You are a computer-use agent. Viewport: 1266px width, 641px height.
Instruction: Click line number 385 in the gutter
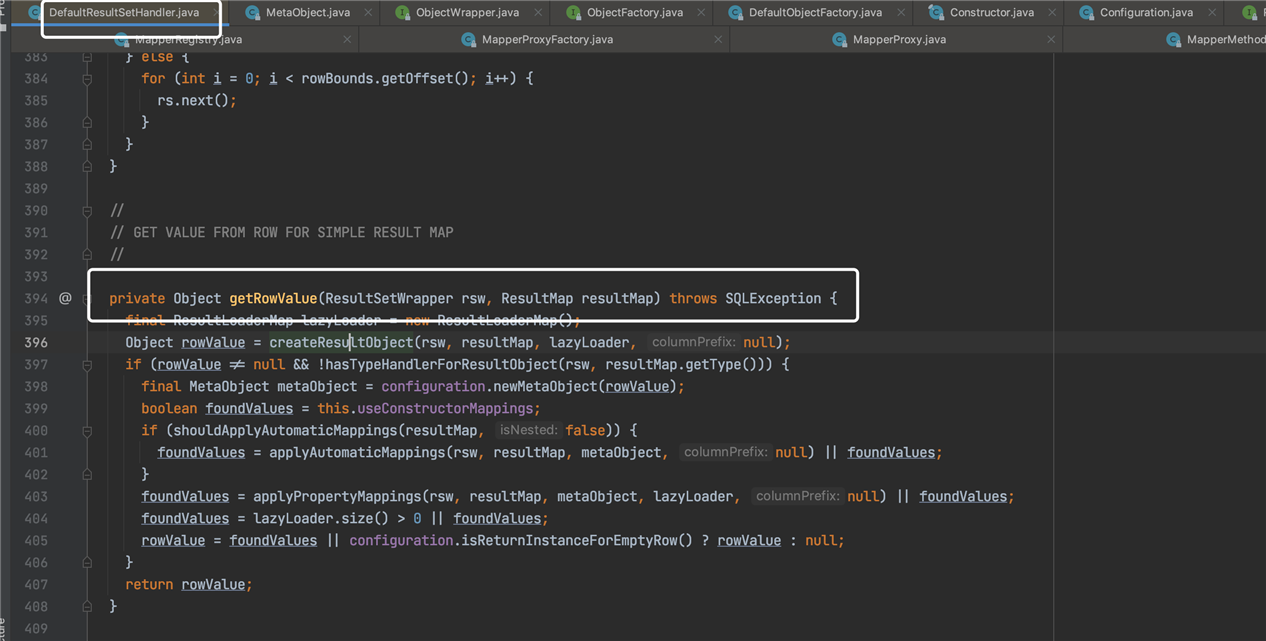pos(36,100)
